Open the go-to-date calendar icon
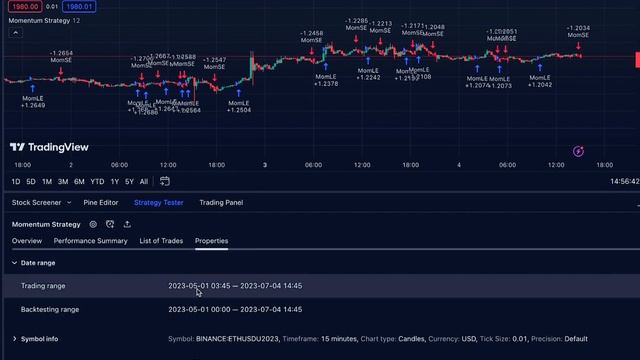Image resolution: width=640 pixels, height=360 pixels. tap(165, 181)
